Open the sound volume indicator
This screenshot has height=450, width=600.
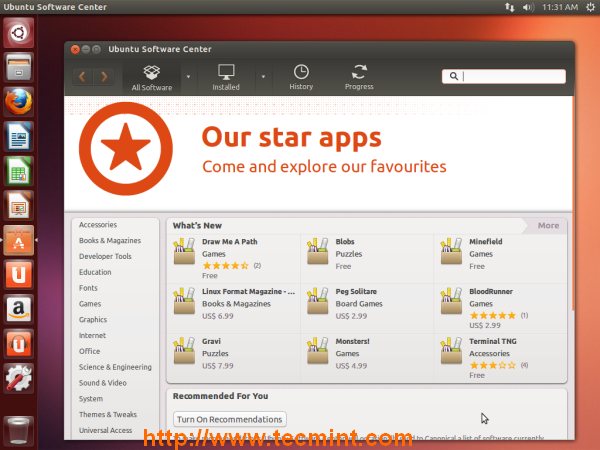528,7
